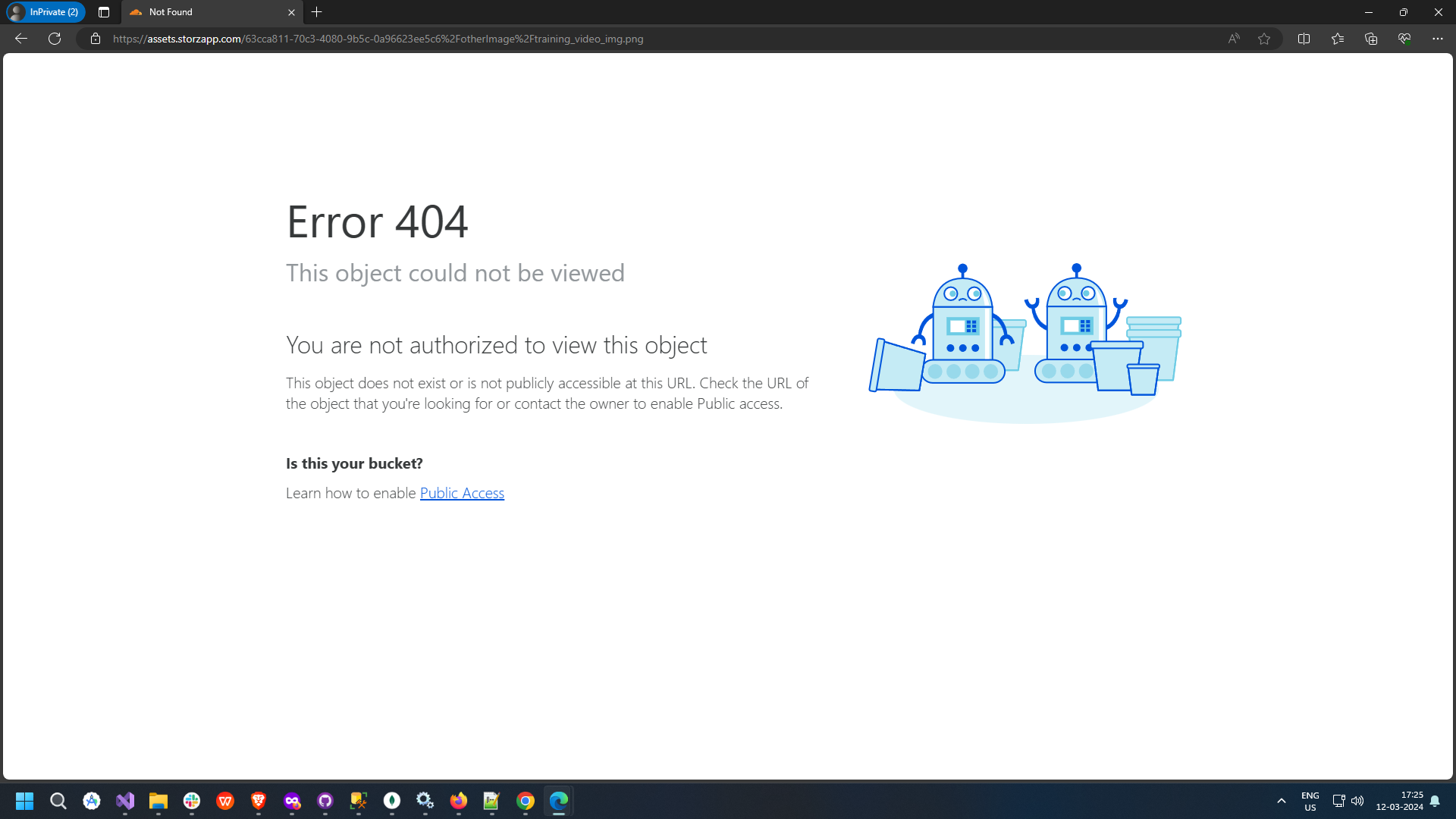Close the Not Found tab
Viewport: 1456px width, 819px height.
[291, 12]
